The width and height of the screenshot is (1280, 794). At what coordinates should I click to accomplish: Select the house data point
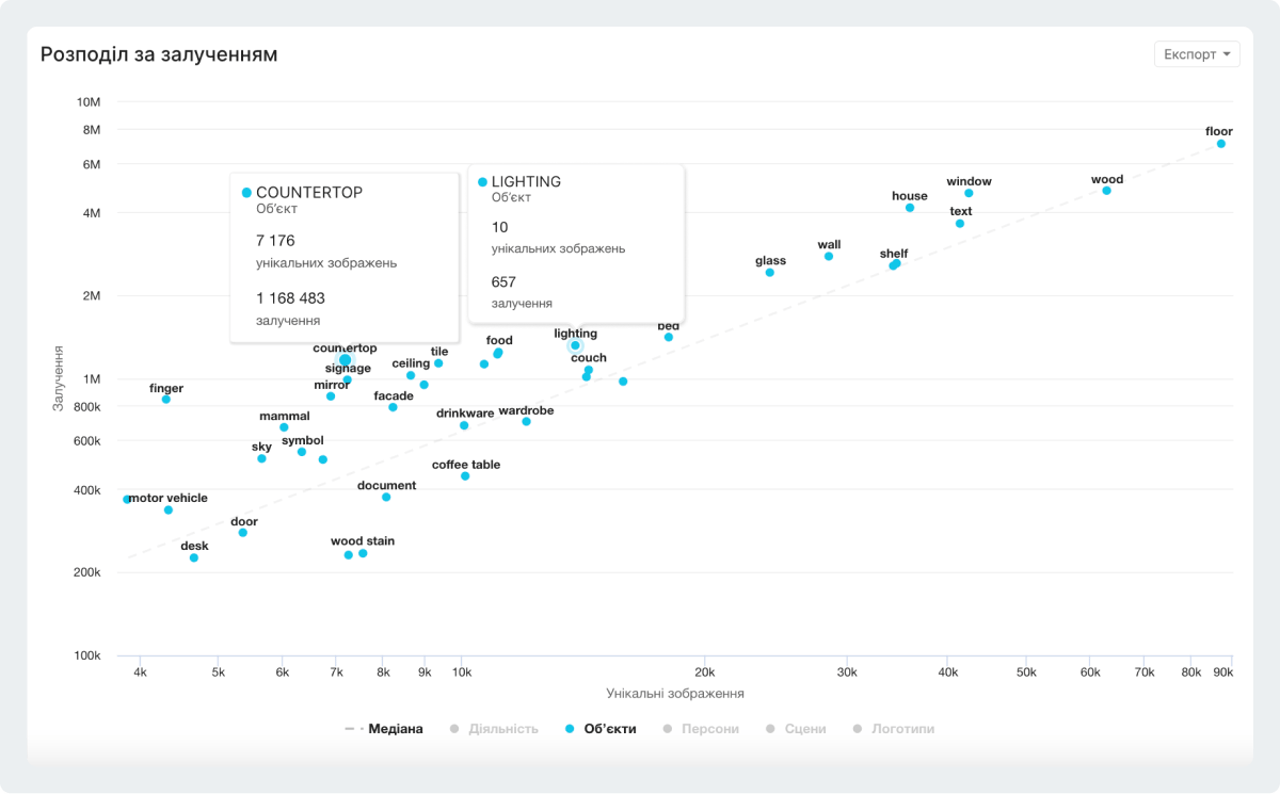910,208
